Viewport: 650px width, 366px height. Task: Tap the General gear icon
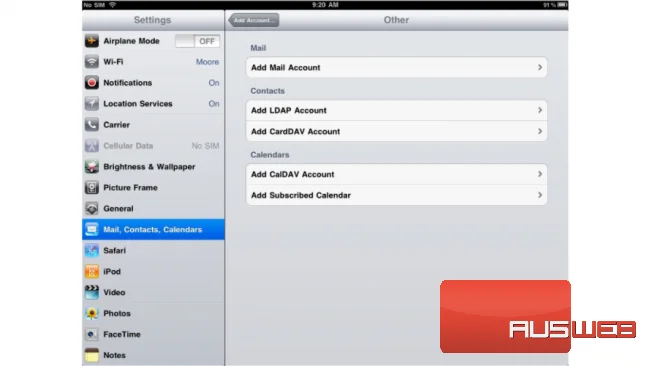[92, 208]
